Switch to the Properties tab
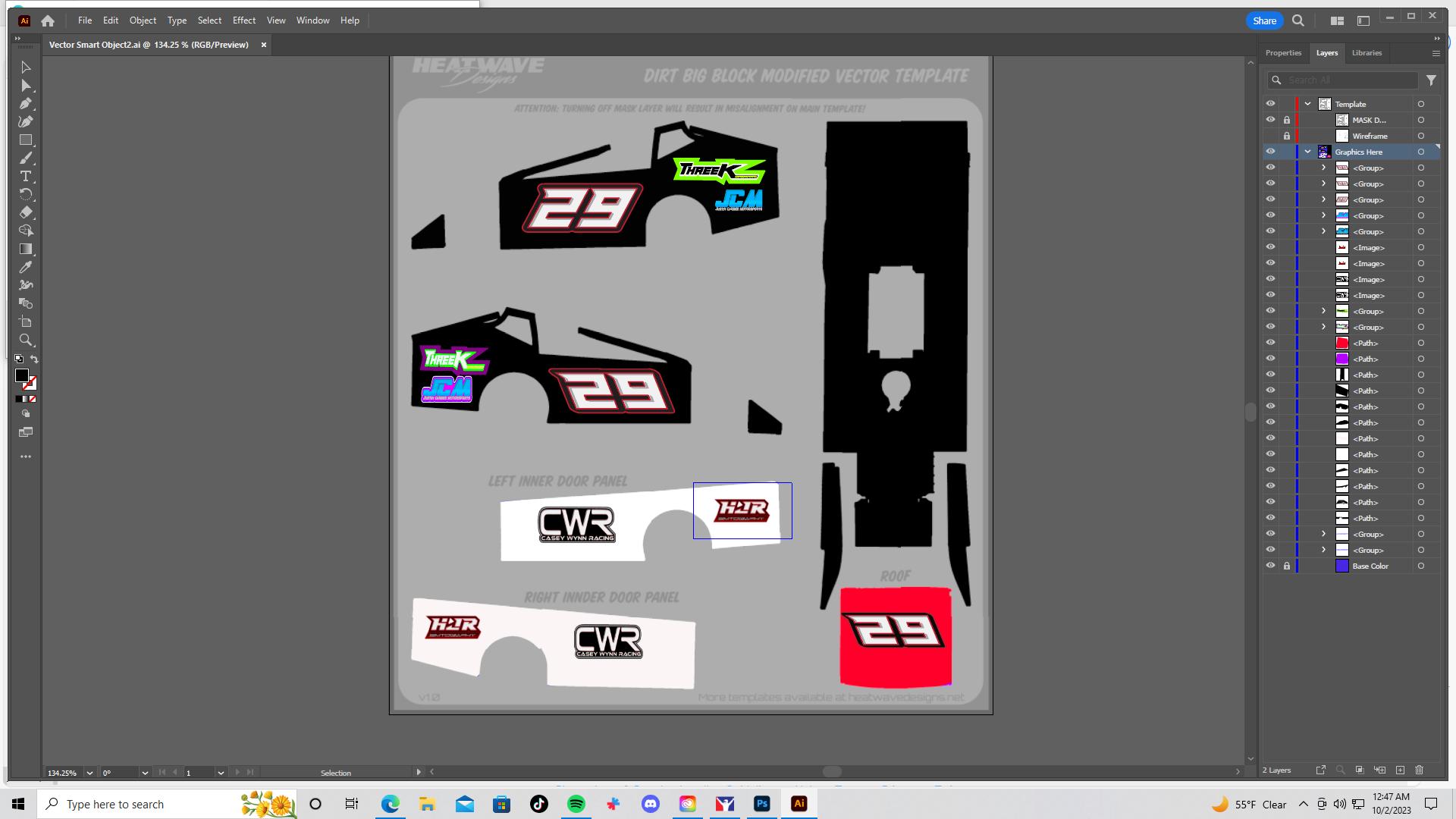This screenshot has width=1456, height=819. point(1283,53)
